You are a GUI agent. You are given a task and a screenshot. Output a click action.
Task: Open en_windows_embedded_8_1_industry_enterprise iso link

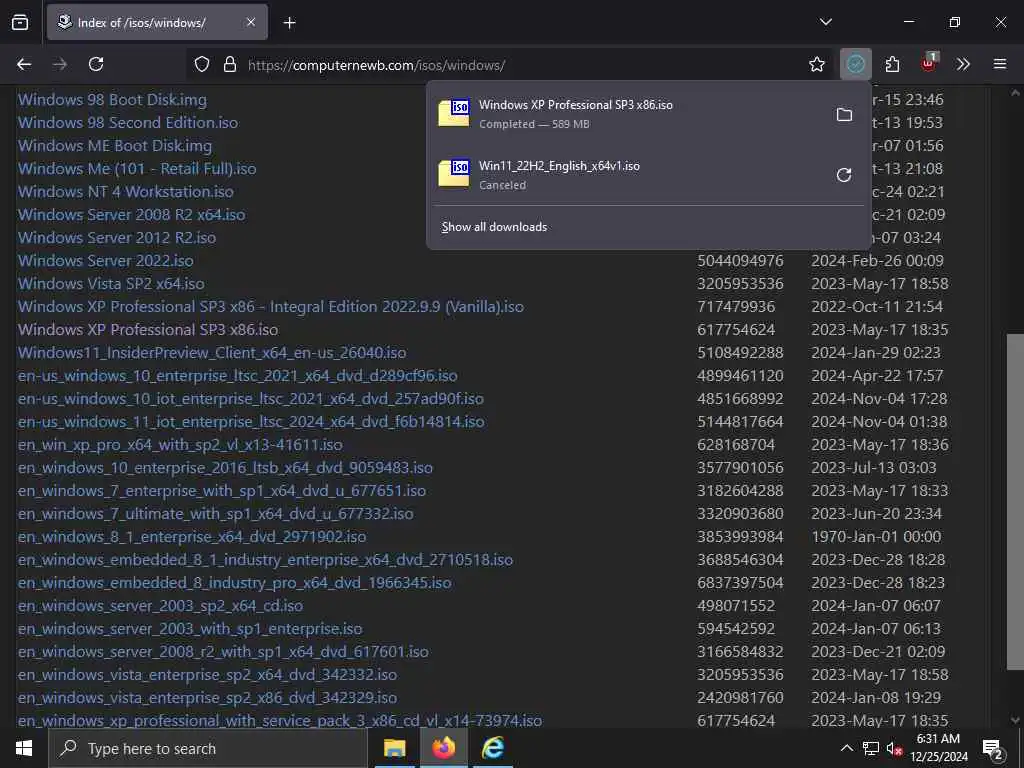point(265,560)
